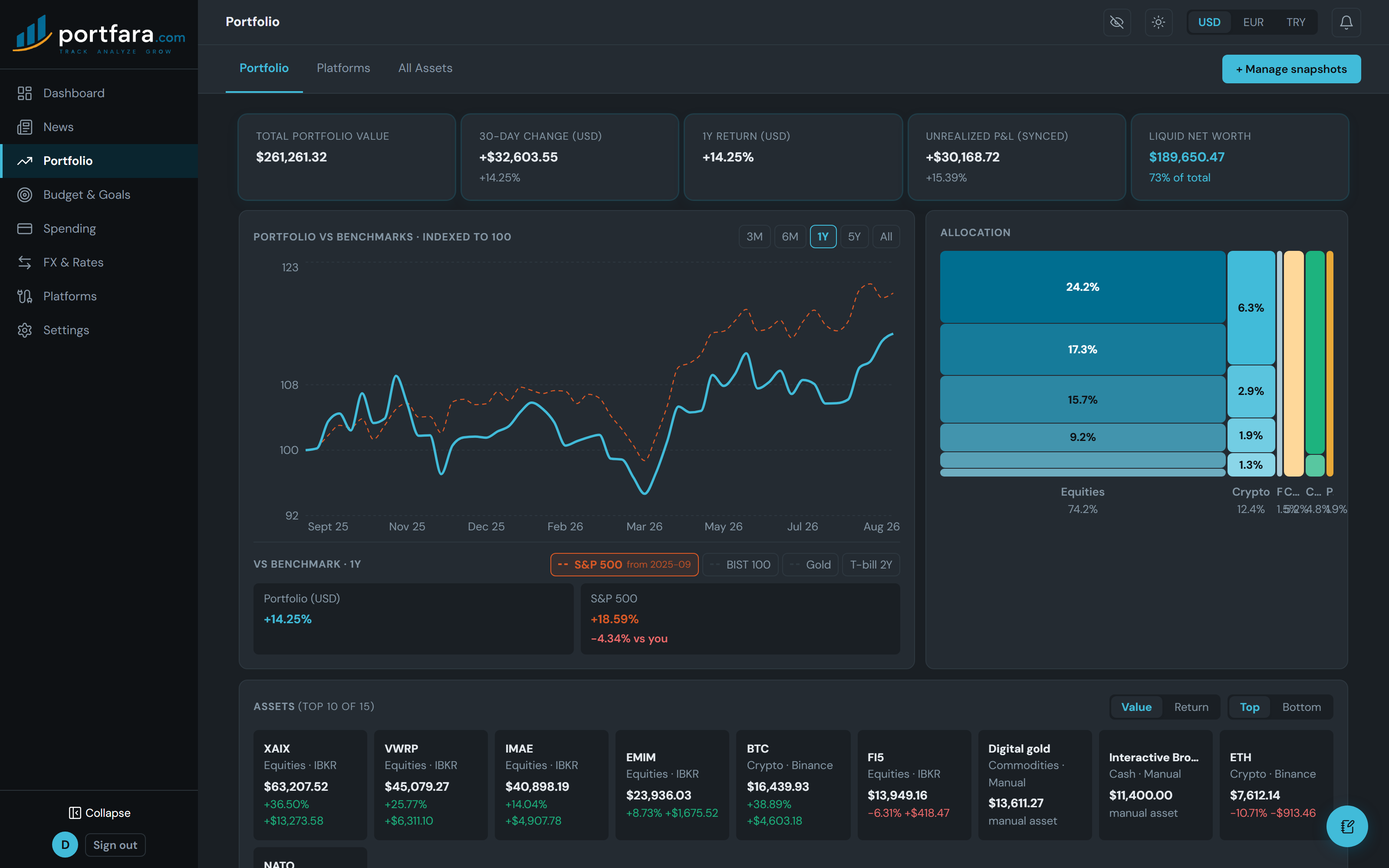Click the News newspaper icon
The height and width of the screenshot is (868, 1389).
tap(25, 127)
